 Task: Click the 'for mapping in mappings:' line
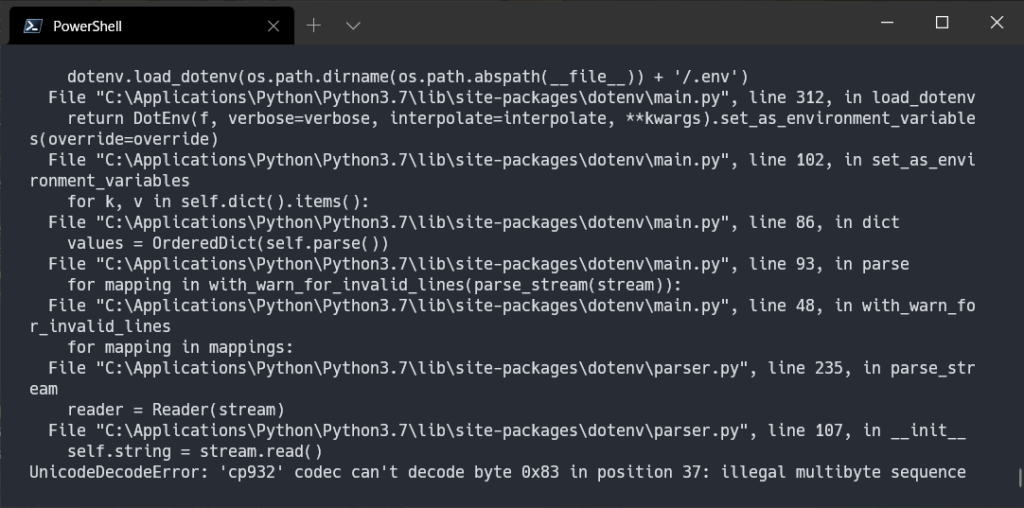(180, 347)
